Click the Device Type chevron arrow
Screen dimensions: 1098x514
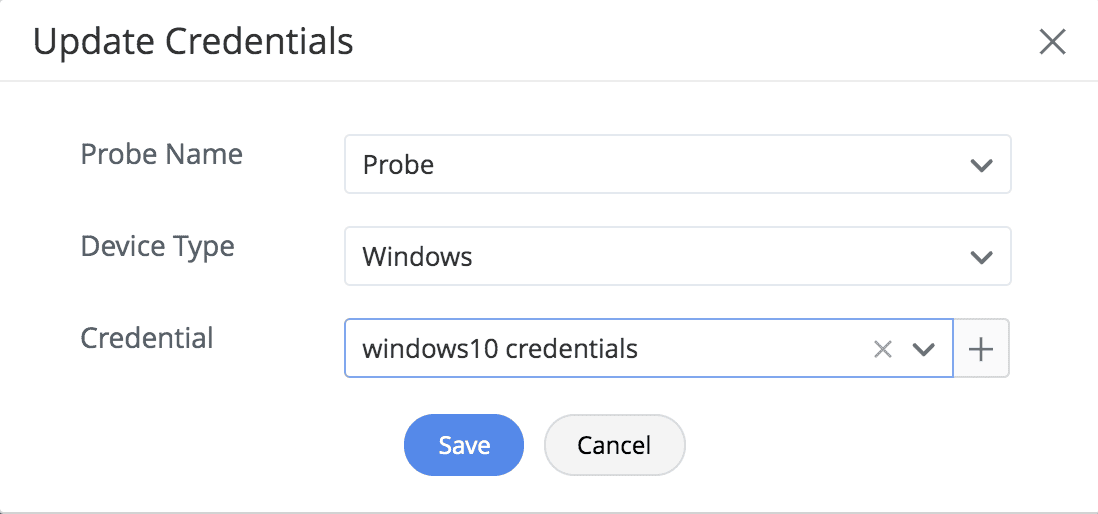pos(981,257)
